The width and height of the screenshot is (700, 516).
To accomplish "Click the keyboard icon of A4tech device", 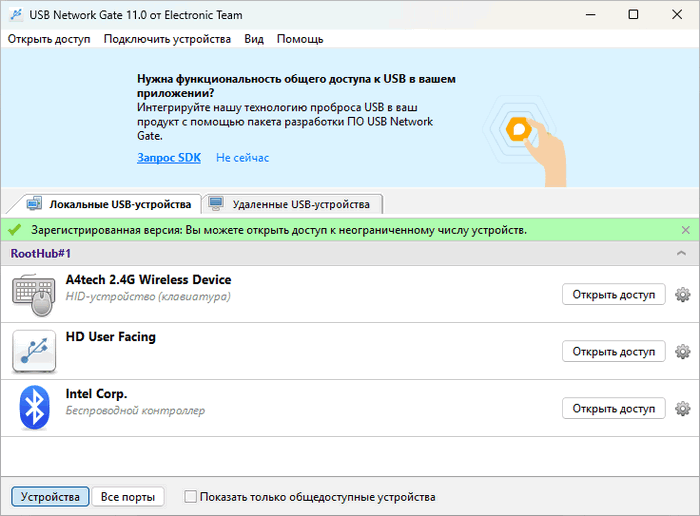I will (34, 295).
